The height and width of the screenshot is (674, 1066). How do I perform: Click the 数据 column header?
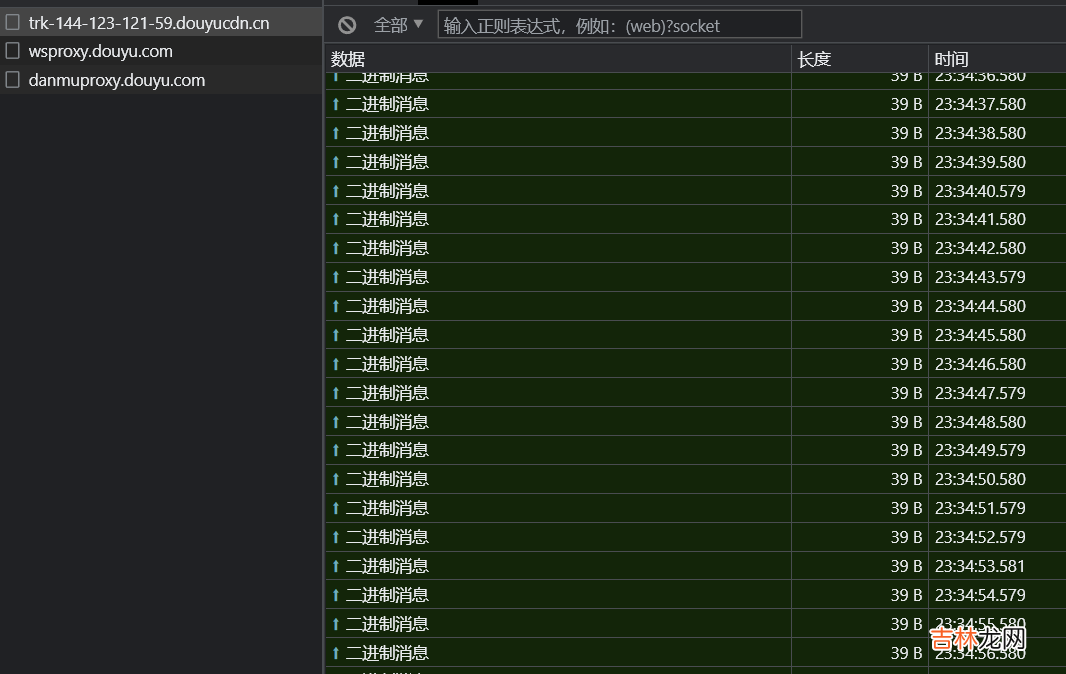[348, 59]
